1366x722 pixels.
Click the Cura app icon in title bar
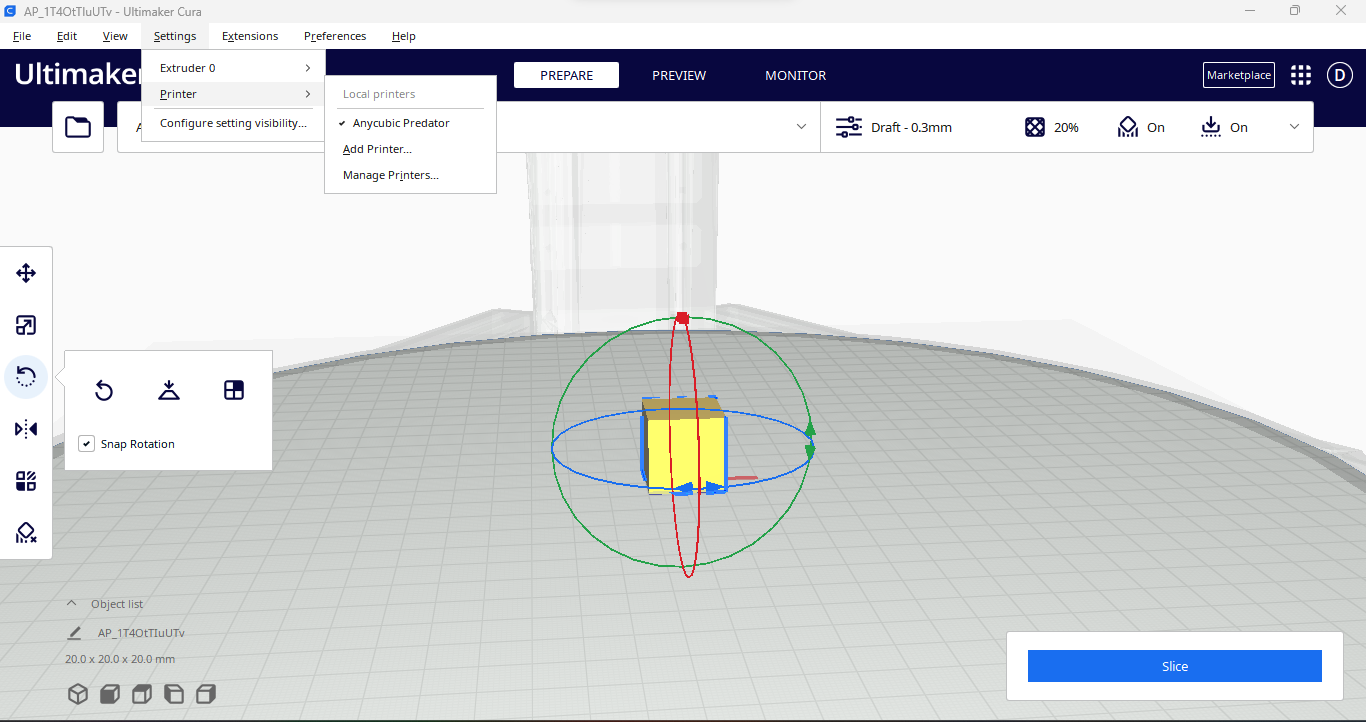point(10,10)
